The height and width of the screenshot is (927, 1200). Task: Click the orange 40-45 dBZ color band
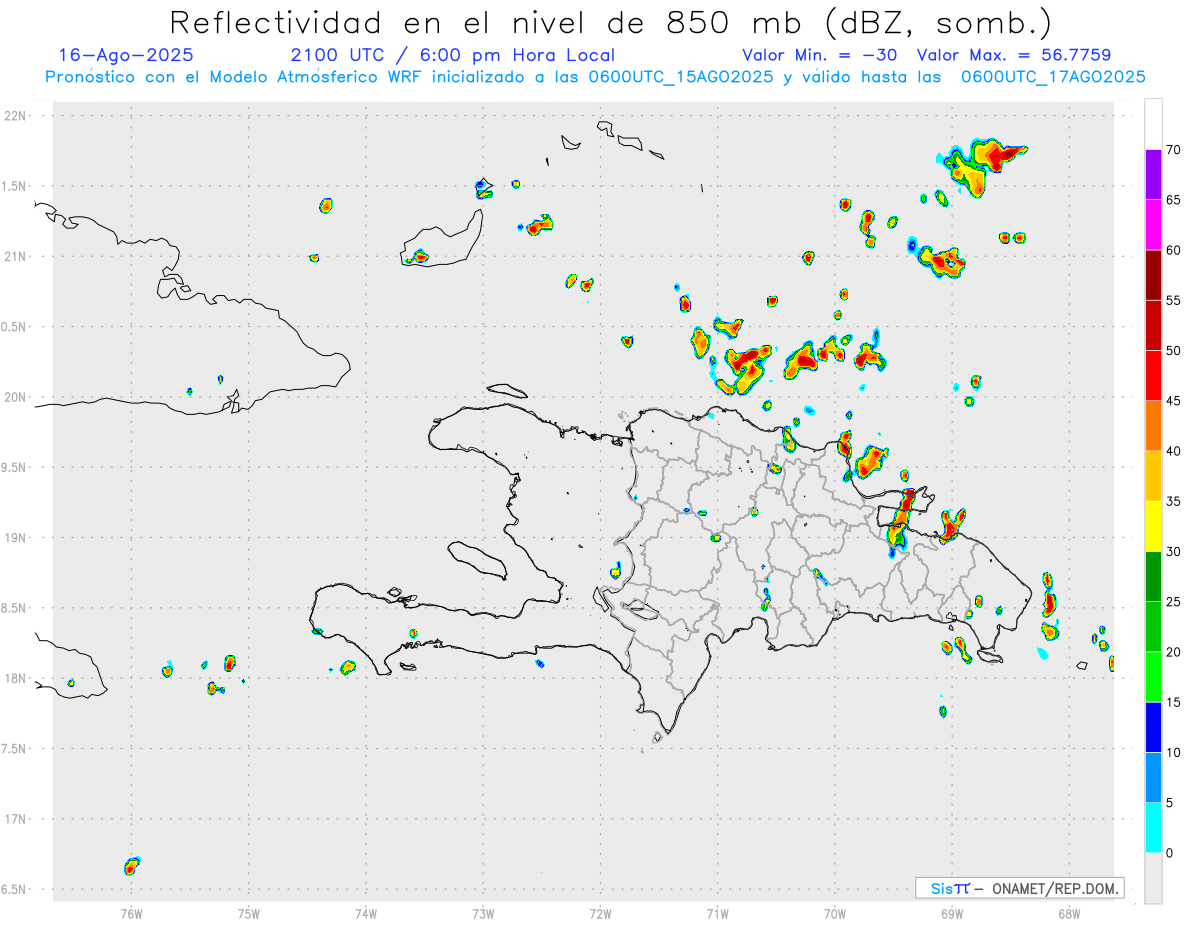point(1153,426)
